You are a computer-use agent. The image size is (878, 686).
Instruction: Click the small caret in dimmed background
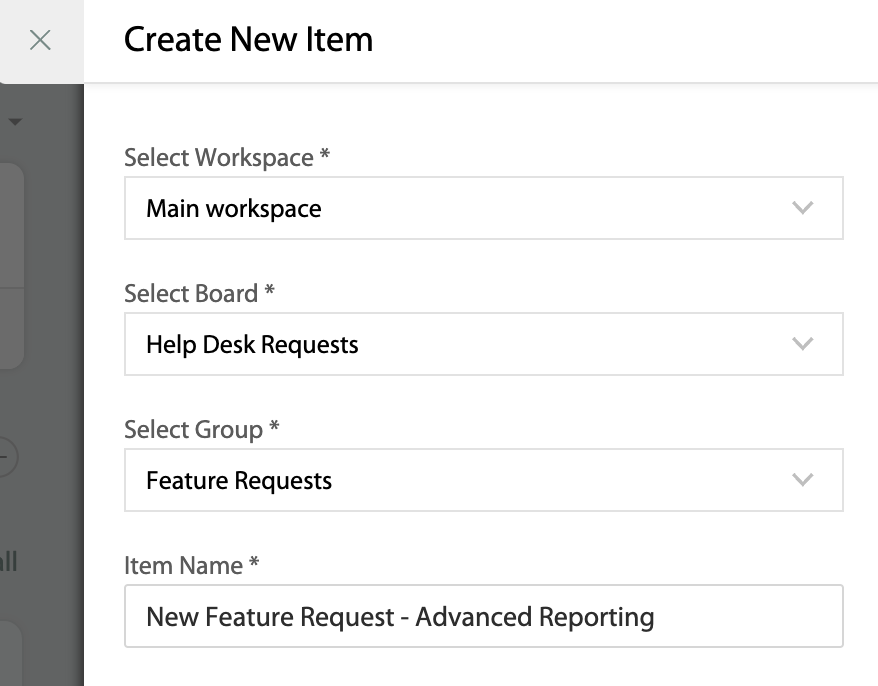click(16, 122)
